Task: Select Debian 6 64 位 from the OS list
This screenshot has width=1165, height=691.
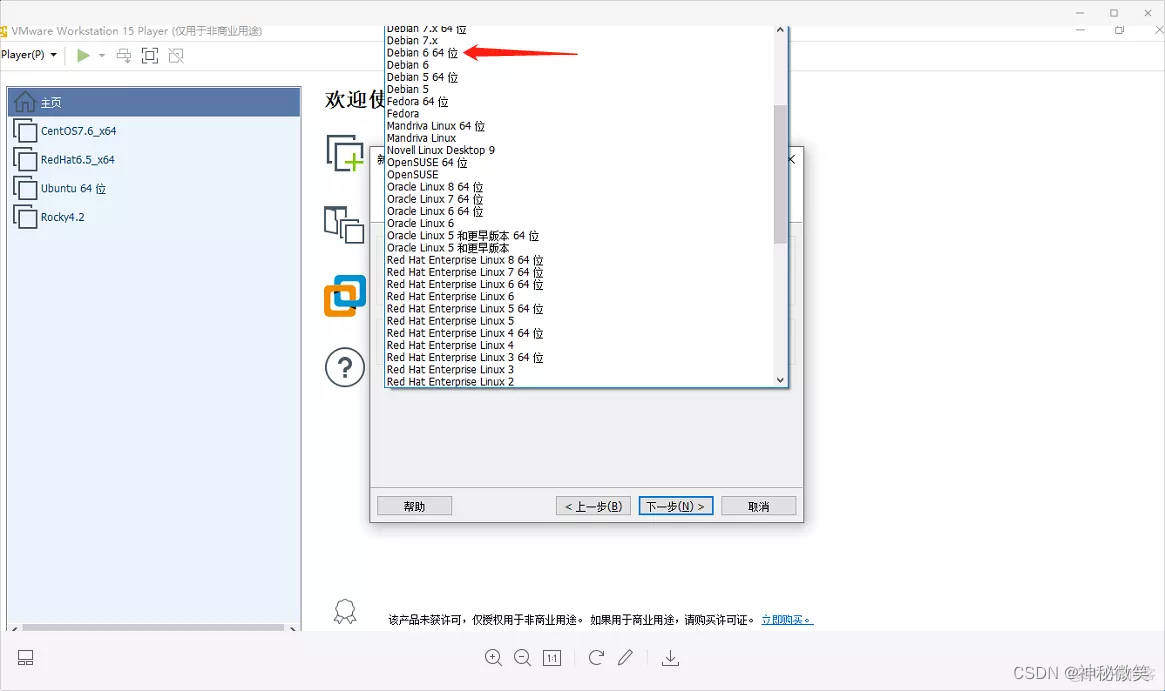Action: (420, 52)
